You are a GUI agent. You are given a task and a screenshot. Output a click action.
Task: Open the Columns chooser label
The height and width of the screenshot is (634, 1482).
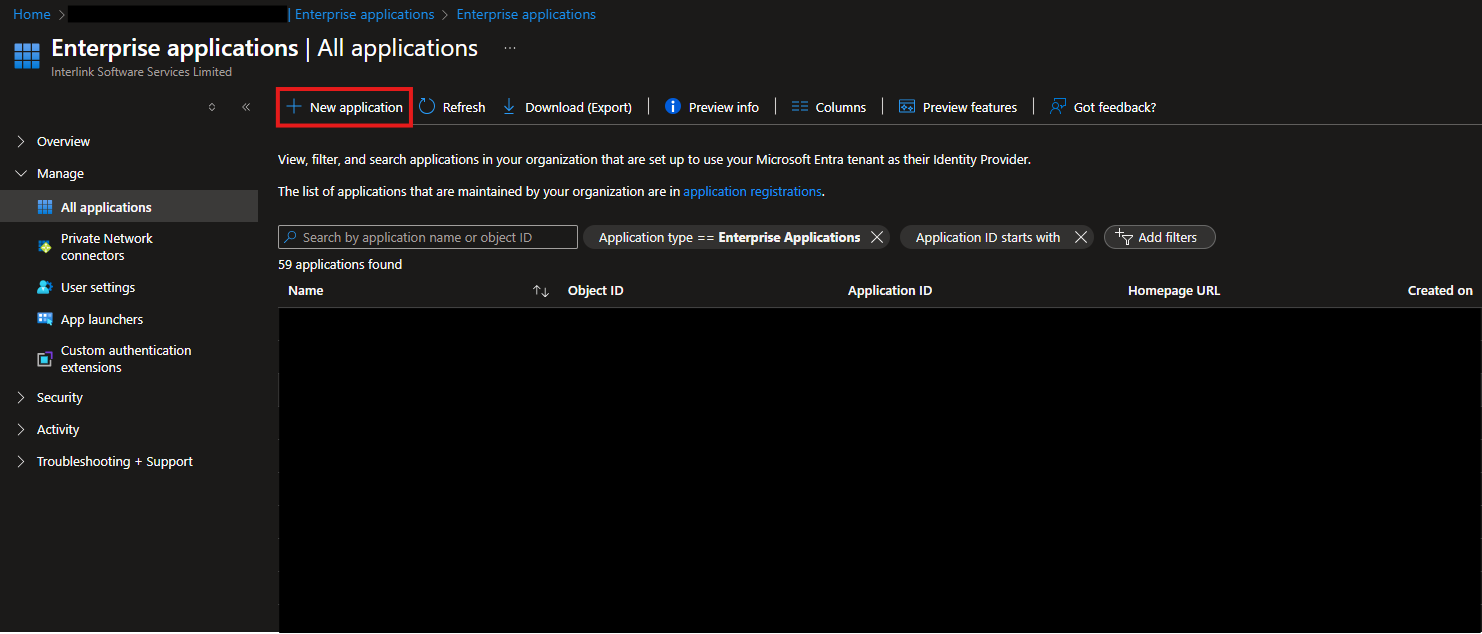click(x=841, y=107)
